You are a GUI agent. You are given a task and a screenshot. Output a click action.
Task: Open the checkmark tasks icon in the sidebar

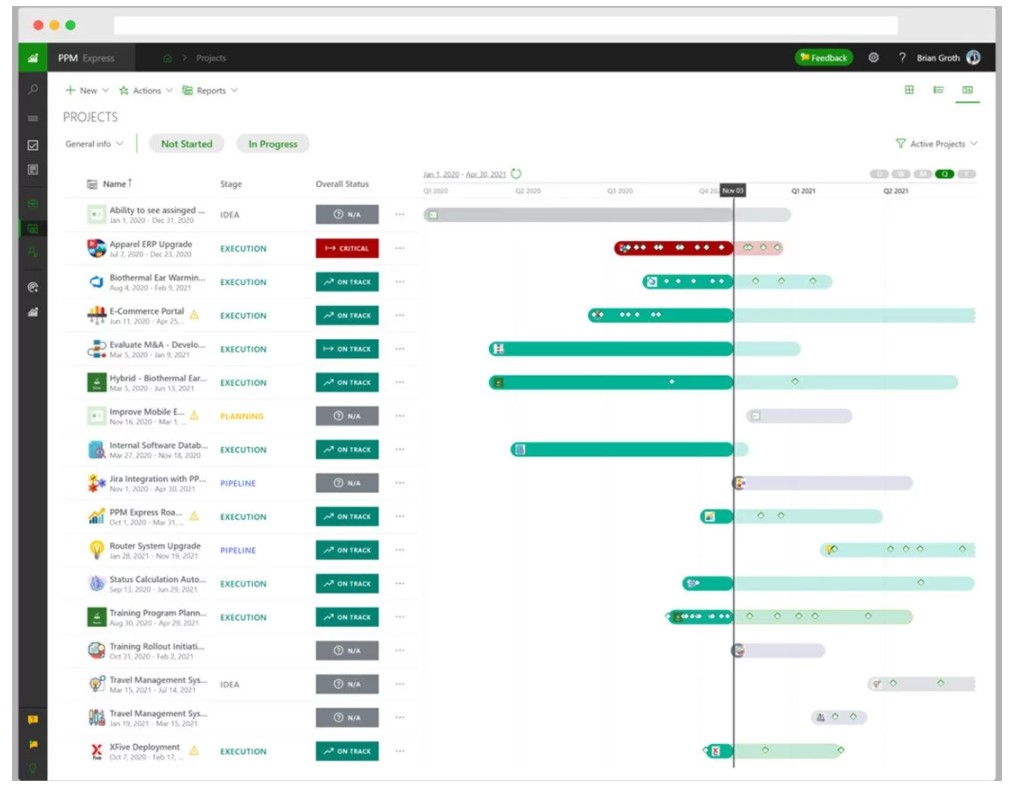33,145
